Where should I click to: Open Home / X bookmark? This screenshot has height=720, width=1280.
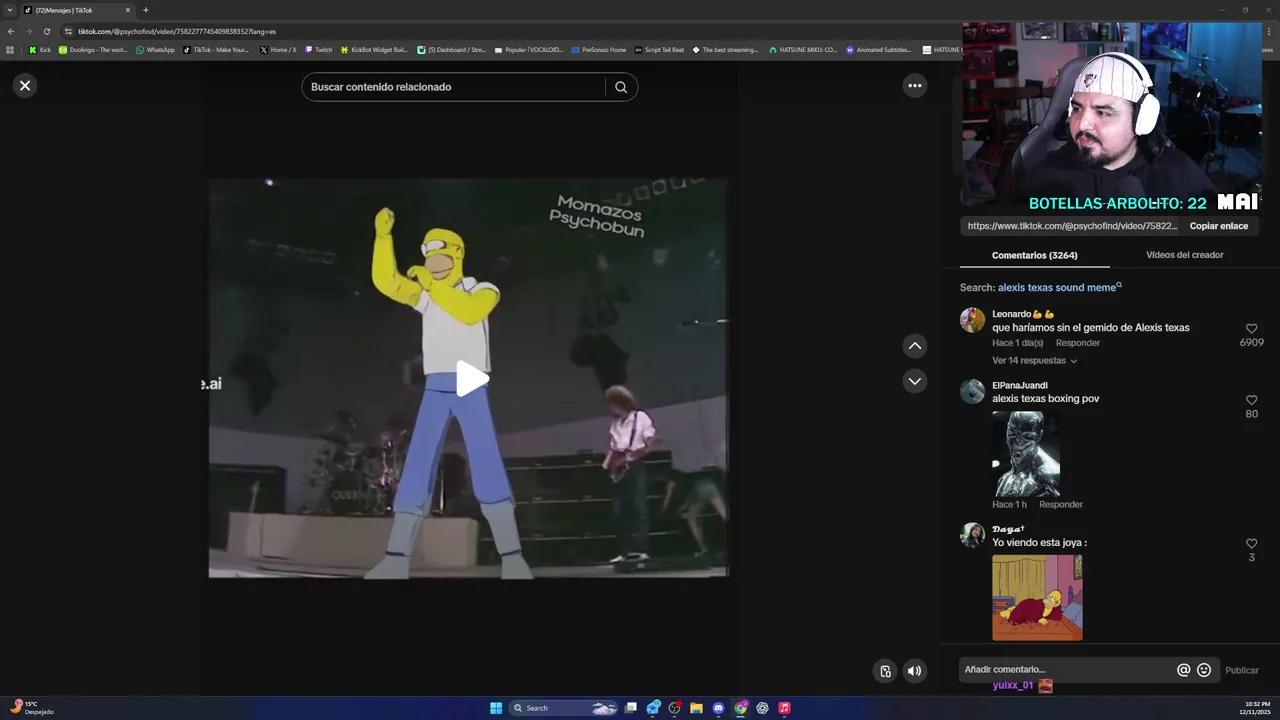(x=278, y=49)
